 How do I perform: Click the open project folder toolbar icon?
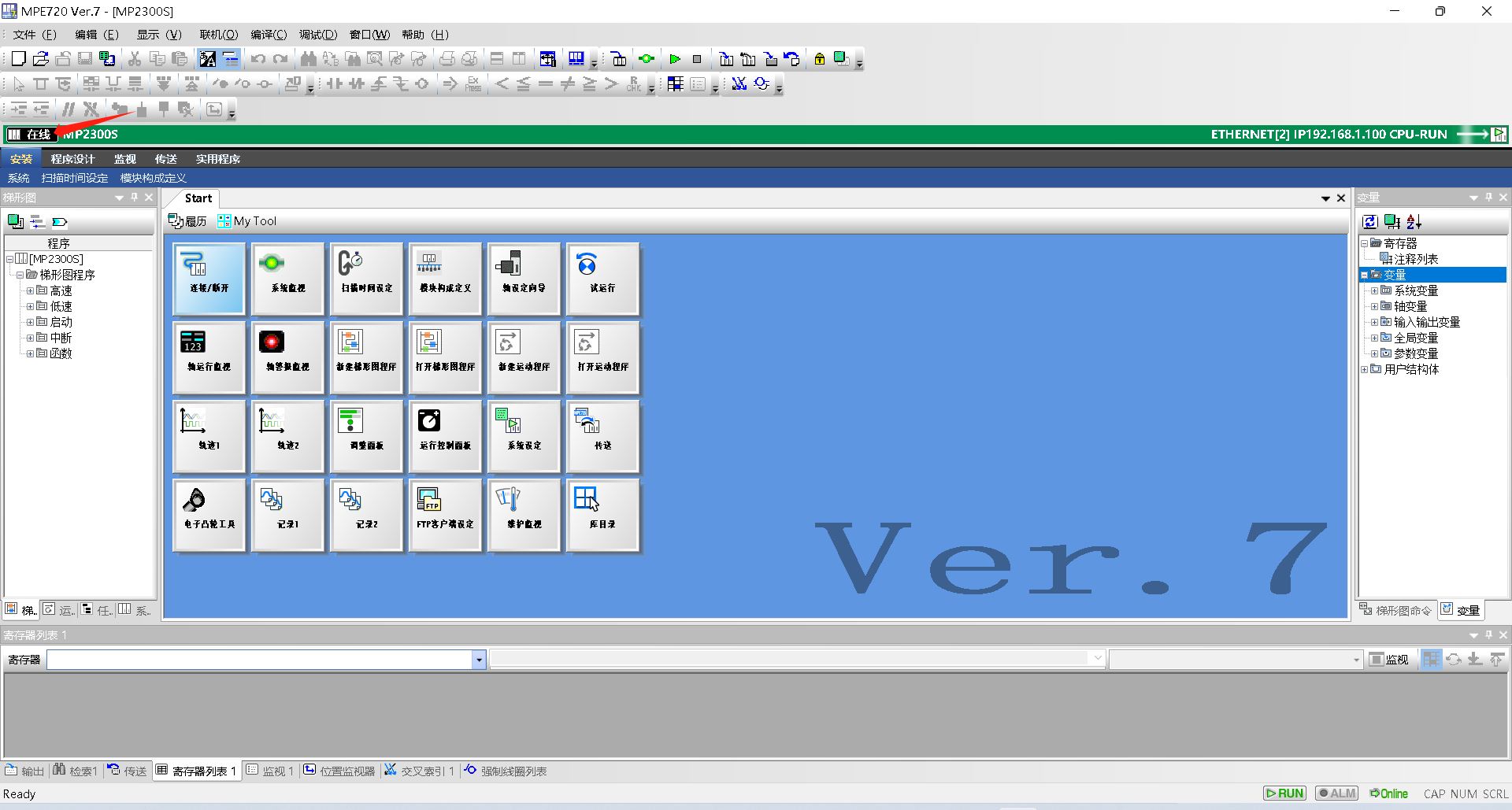coord(41,59)
